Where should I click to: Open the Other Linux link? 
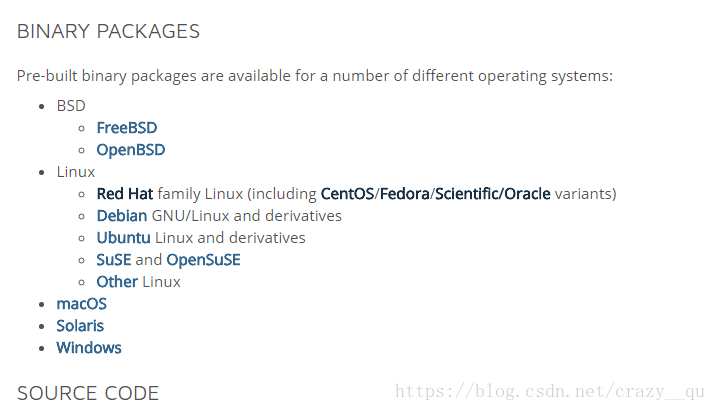pyautogui.click(x=117, y=282)
